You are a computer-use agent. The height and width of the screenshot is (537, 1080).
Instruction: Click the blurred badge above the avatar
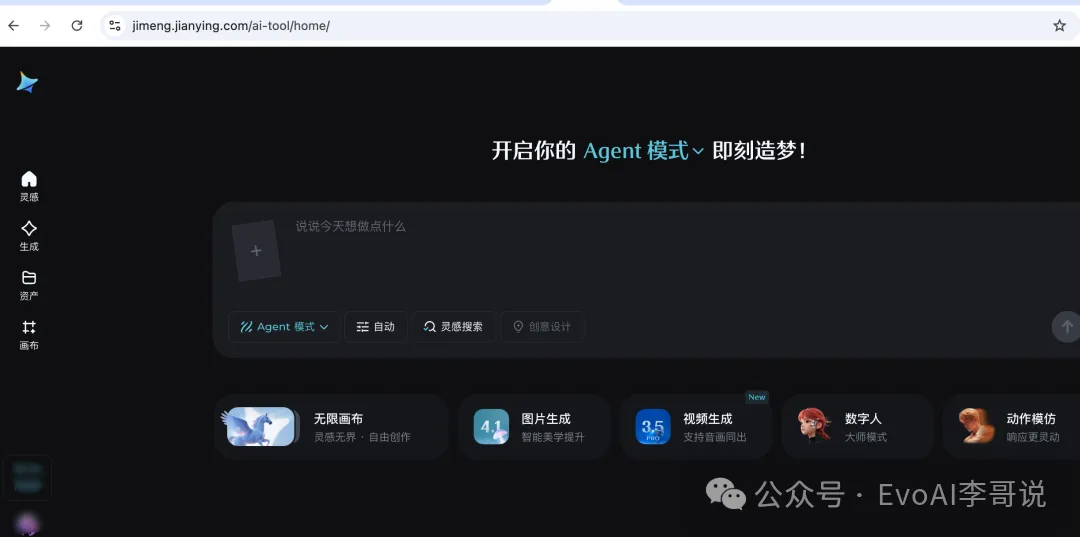click(28, 477)
